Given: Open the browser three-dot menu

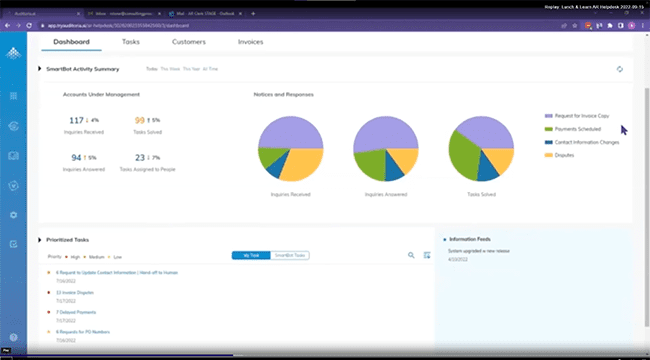Looking at the screenshot, I should pos(643,25).
